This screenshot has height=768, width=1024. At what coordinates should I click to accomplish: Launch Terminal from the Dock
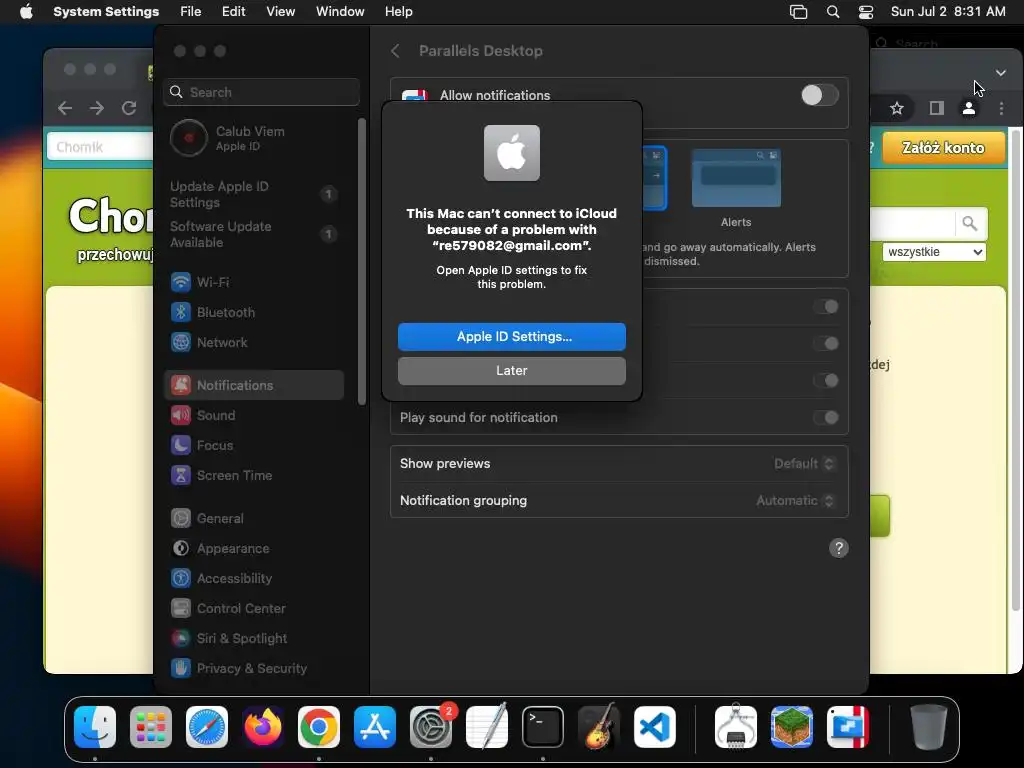click(x=543, y=727)
